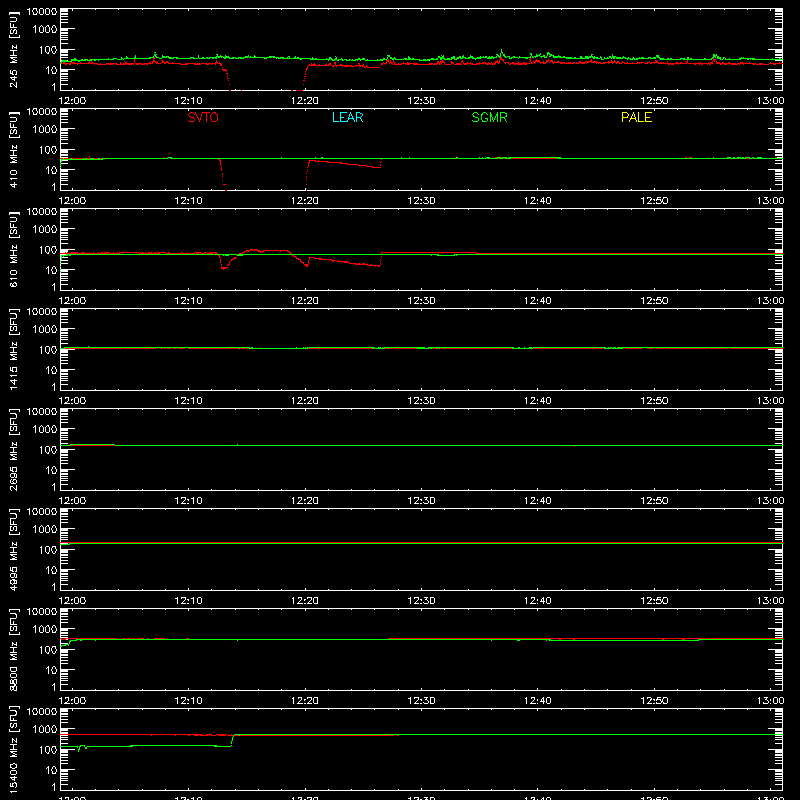This screenshot has height=800, width=800.
Task: Select the 15400 MHz [SFU] axis label
Action: click(13, 749)
